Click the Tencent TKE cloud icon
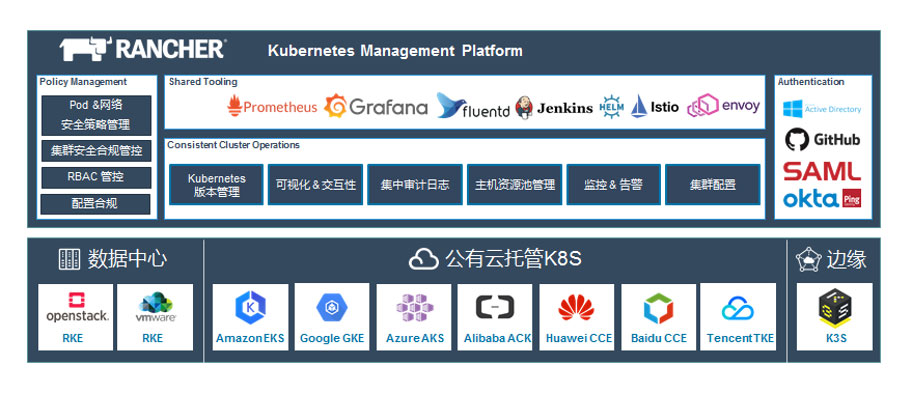This screenshot has height=394, width=912. tap(738, 308)
